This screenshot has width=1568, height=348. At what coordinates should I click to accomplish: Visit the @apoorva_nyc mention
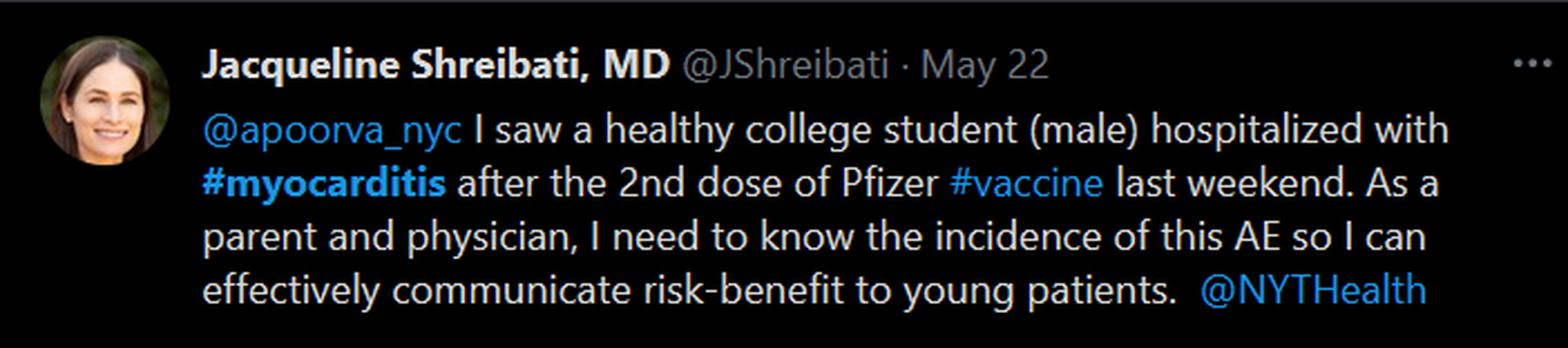coord(332,130)
